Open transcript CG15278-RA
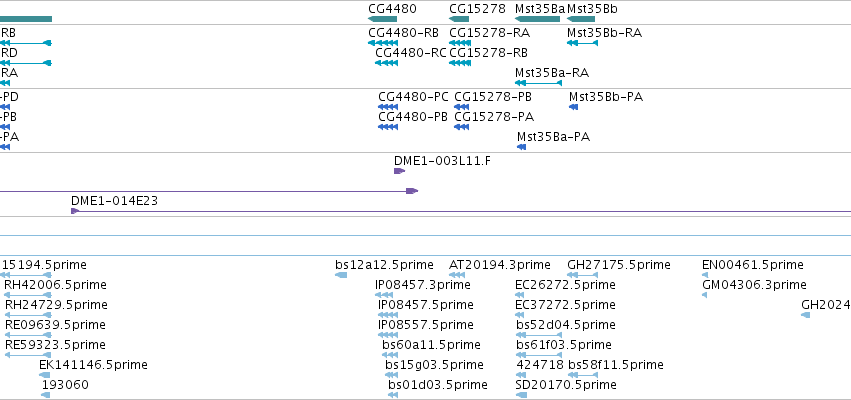 tap(490, 33)
